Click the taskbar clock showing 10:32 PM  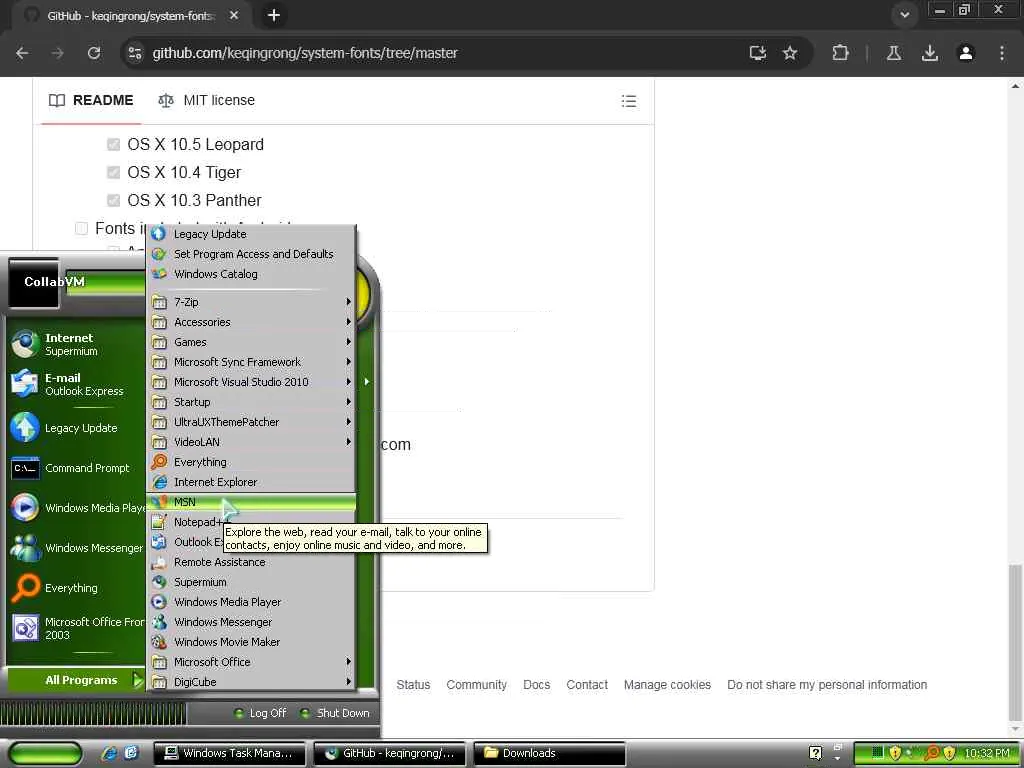coord(986,754)
